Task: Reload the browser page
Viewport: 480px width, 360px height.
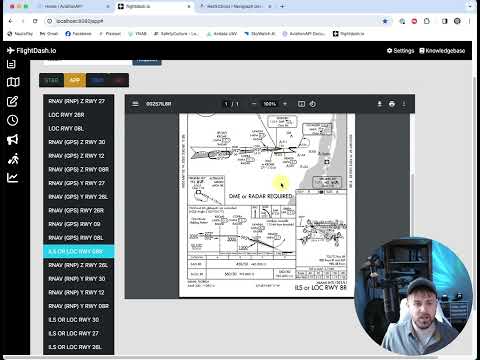Action: coord(35,21)
